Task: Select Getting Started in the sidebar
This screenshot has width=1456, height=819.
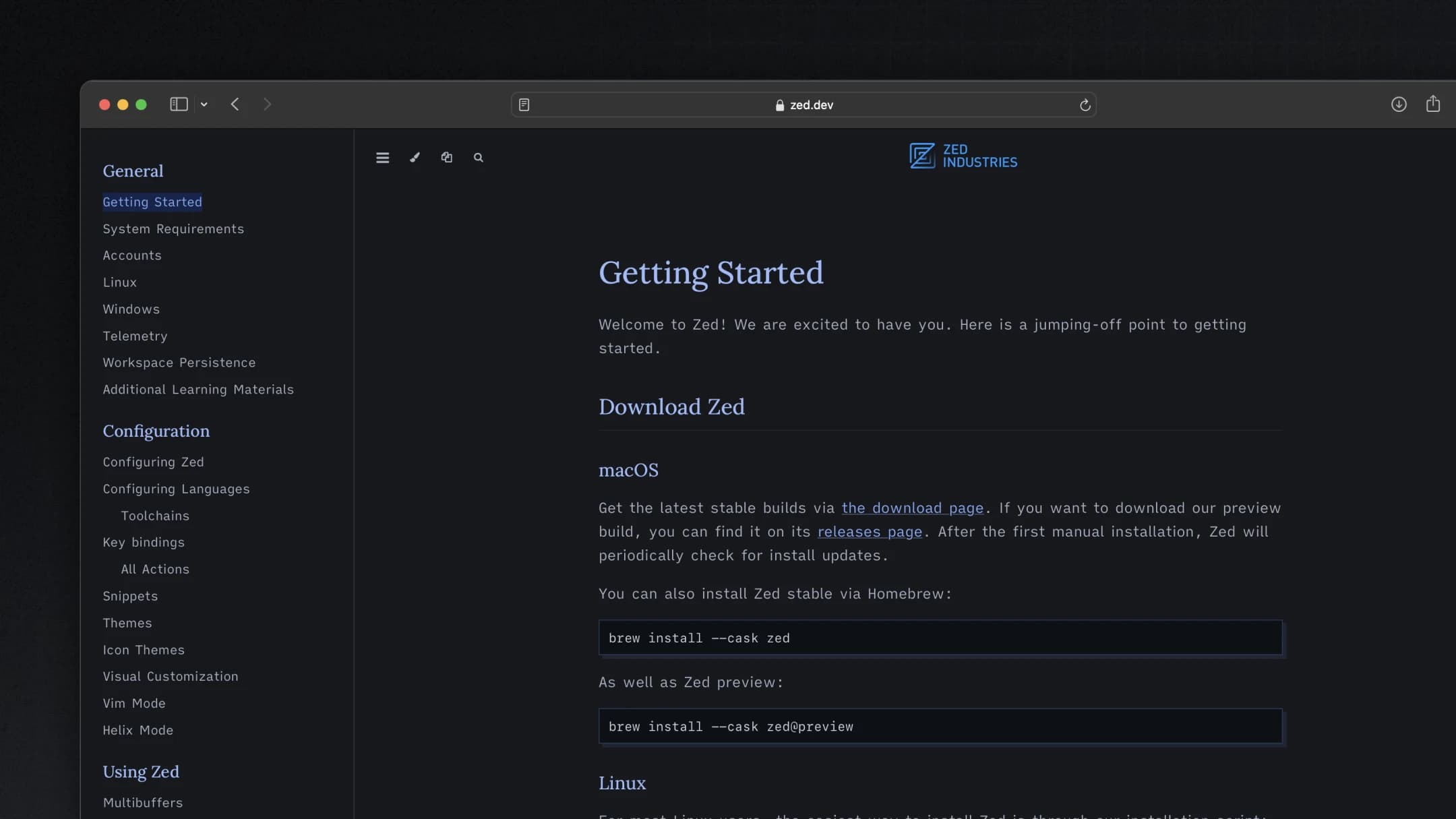Action: coord(152,202)
